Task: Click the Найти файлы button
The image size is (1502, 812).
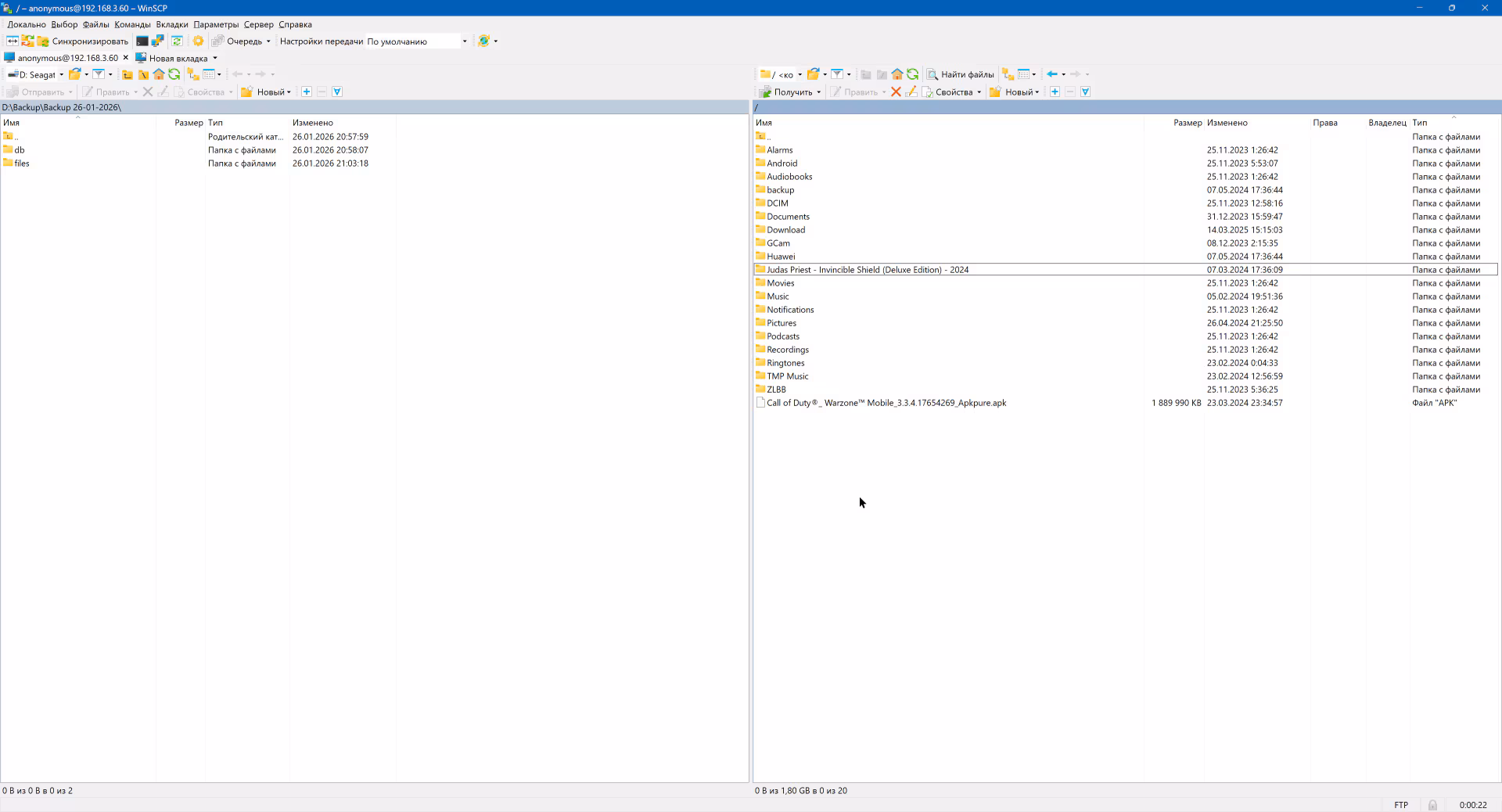Action: point(961,74)
